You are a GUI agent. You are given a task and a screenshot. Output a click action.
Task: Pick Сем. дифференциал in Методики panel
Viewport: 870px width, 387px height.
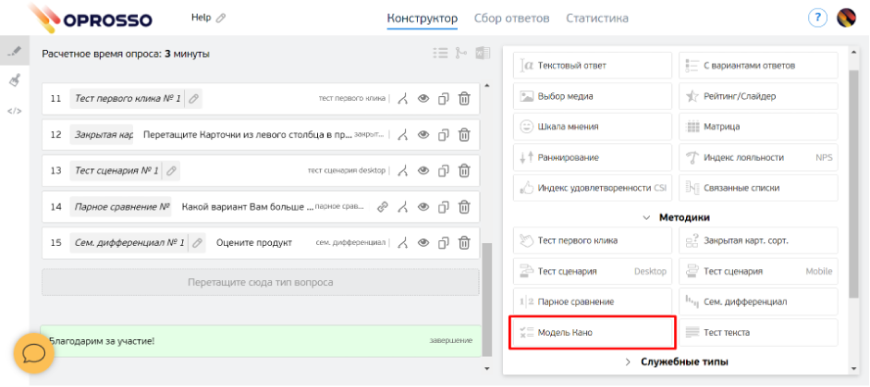758,301
